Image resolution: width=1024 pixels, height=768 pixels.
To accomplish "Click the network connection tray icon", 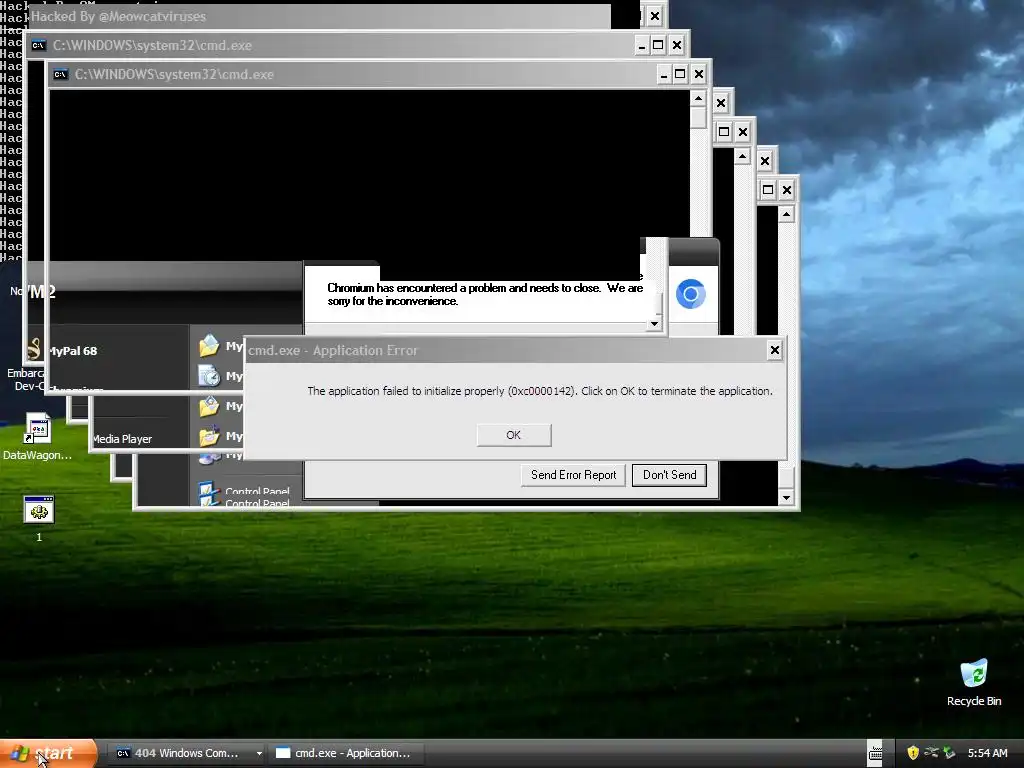I will tap(931, 753).
